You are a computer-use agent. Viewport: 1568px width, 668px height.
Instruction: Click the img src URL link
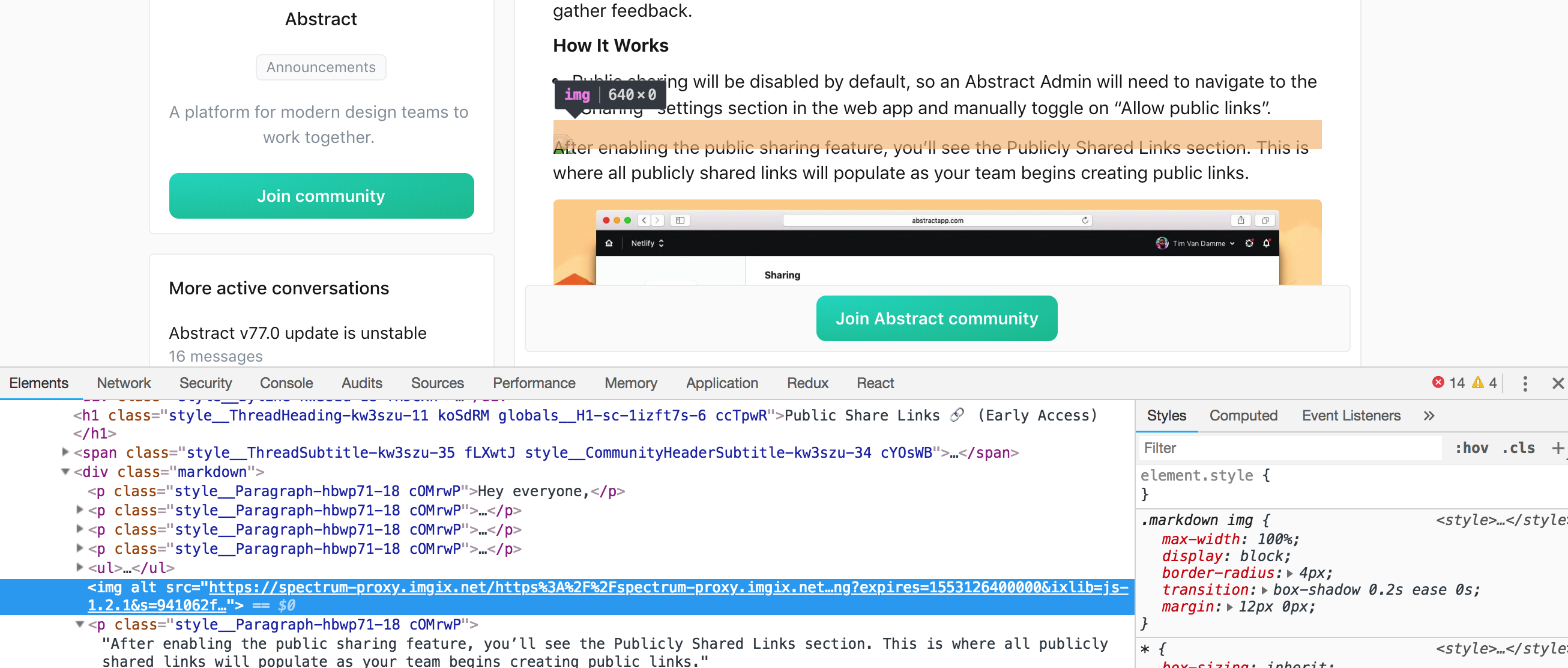pos(608,596)
